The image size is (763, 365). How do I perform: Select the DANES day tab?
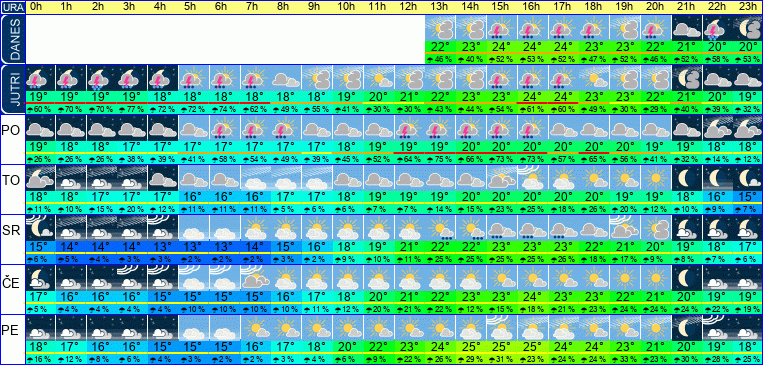click(12, 39)
